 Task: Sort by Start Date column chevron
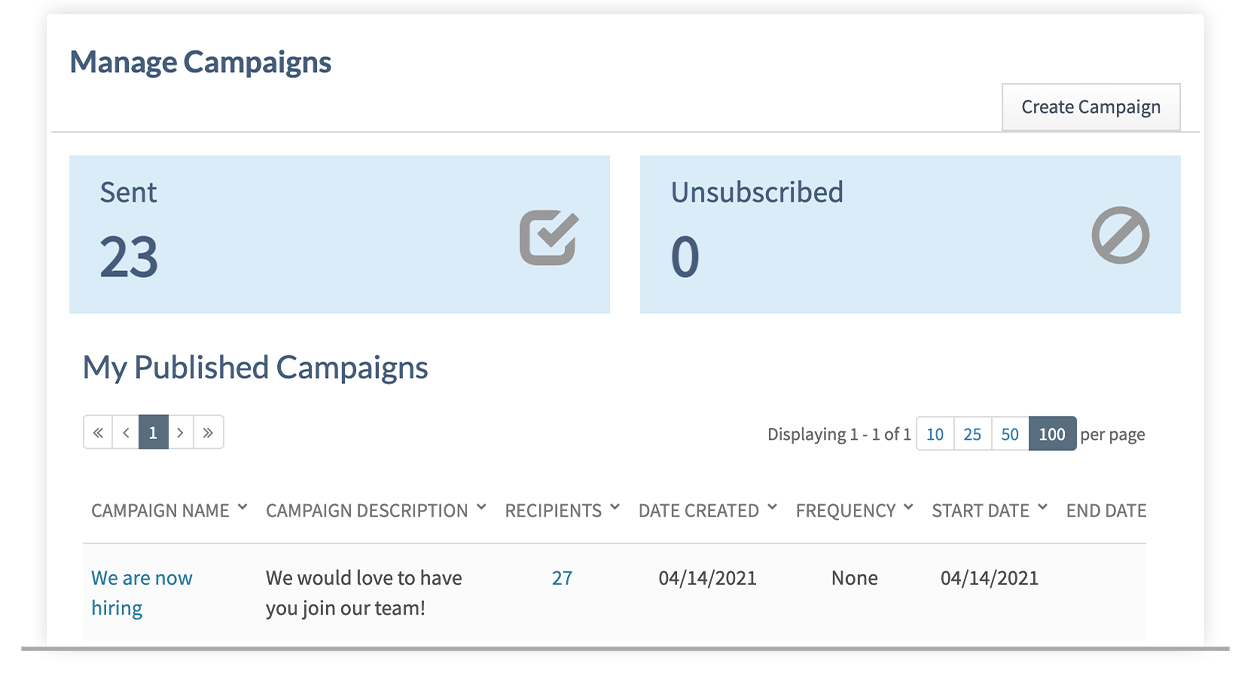[x=1042, y=508]
